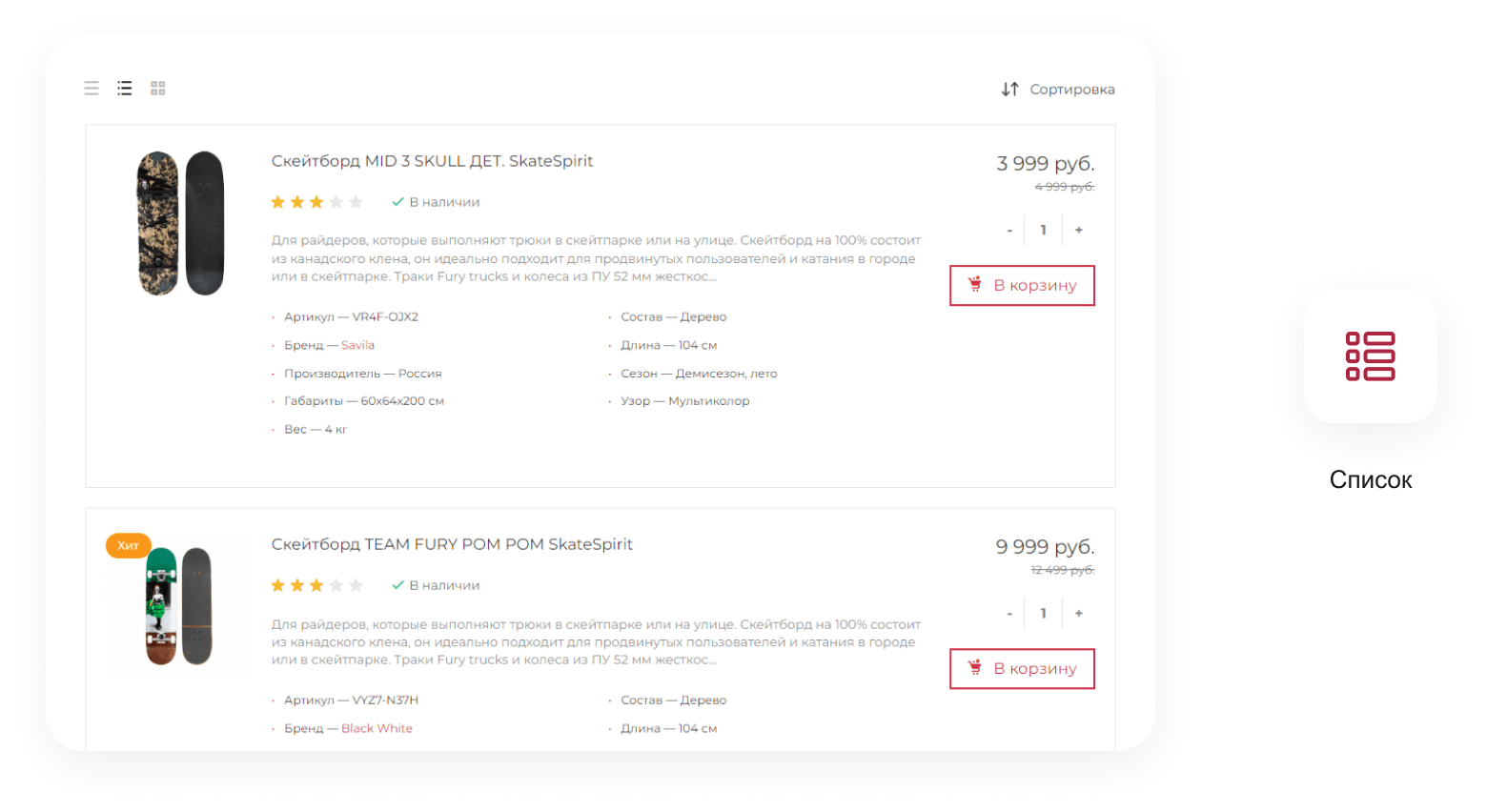Open the Black White brand link
The width and height of the screenshot is (1487, 812).
(377, 728)
